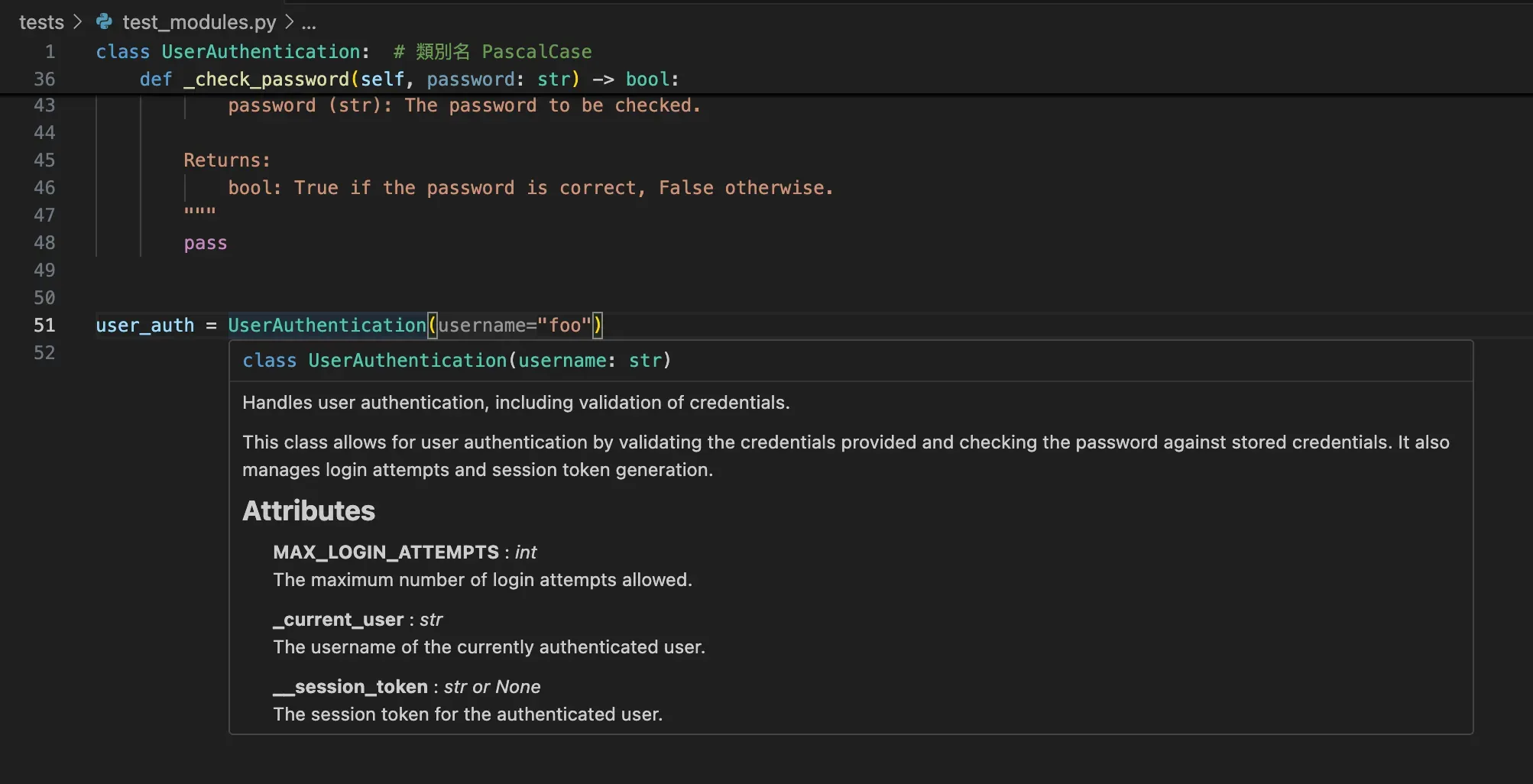This screenshot has height=784, width=1533.
Task: Click 'Handles user authentication' hover summary
Action: [516, 402]
